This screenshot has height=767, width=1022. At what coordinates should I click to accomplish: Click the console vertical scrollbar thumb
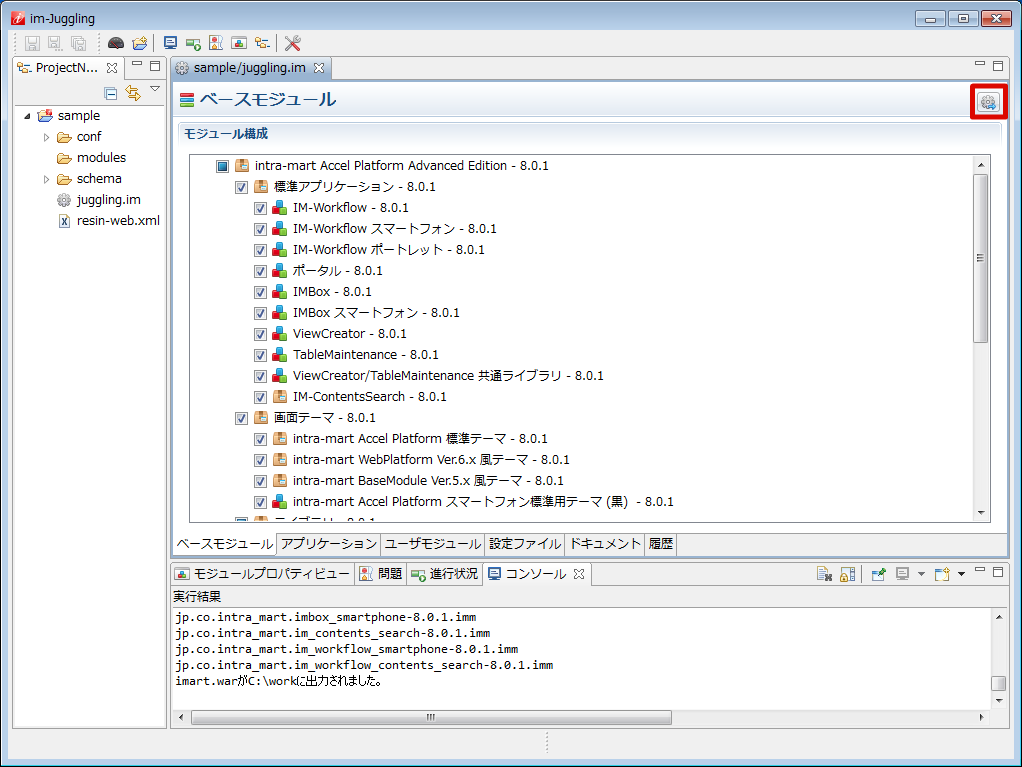[x=999, y=683]
